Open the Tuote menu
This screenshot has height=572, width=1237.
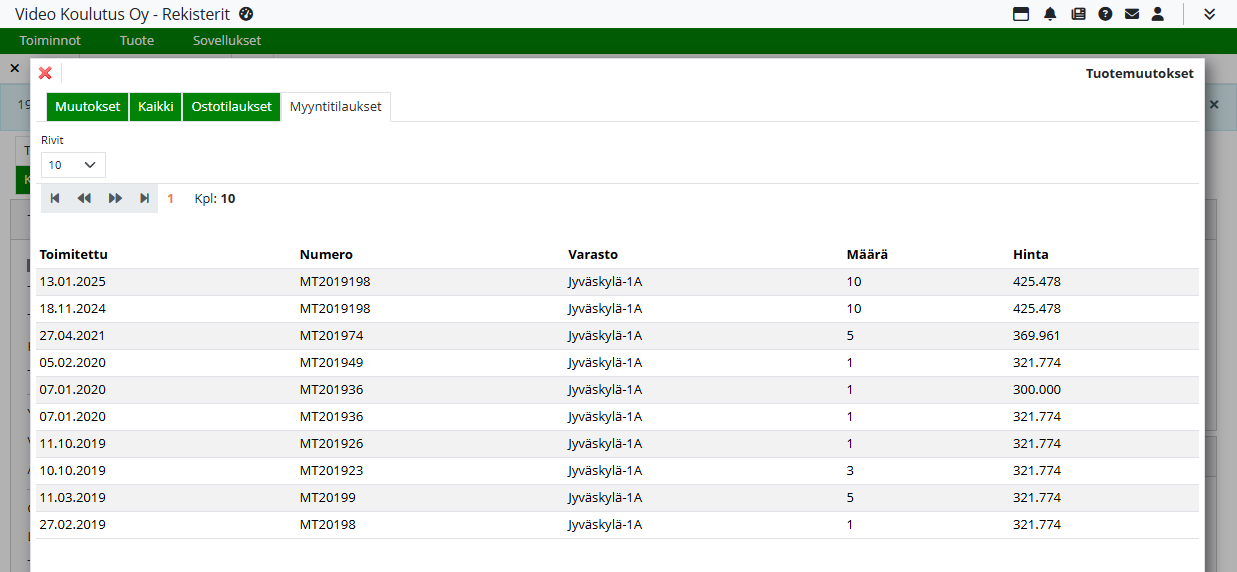(137, 41)
